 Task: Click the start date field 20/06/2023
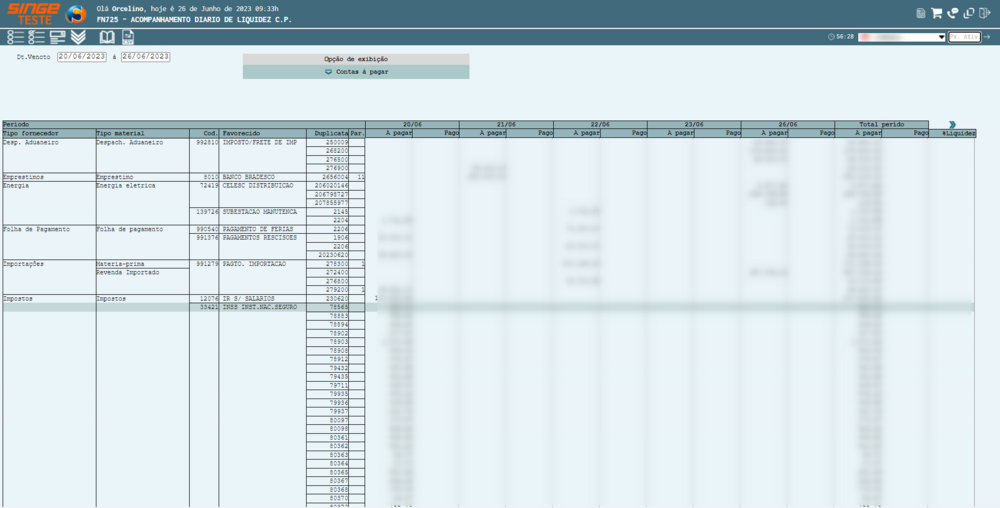pos(82,57)
